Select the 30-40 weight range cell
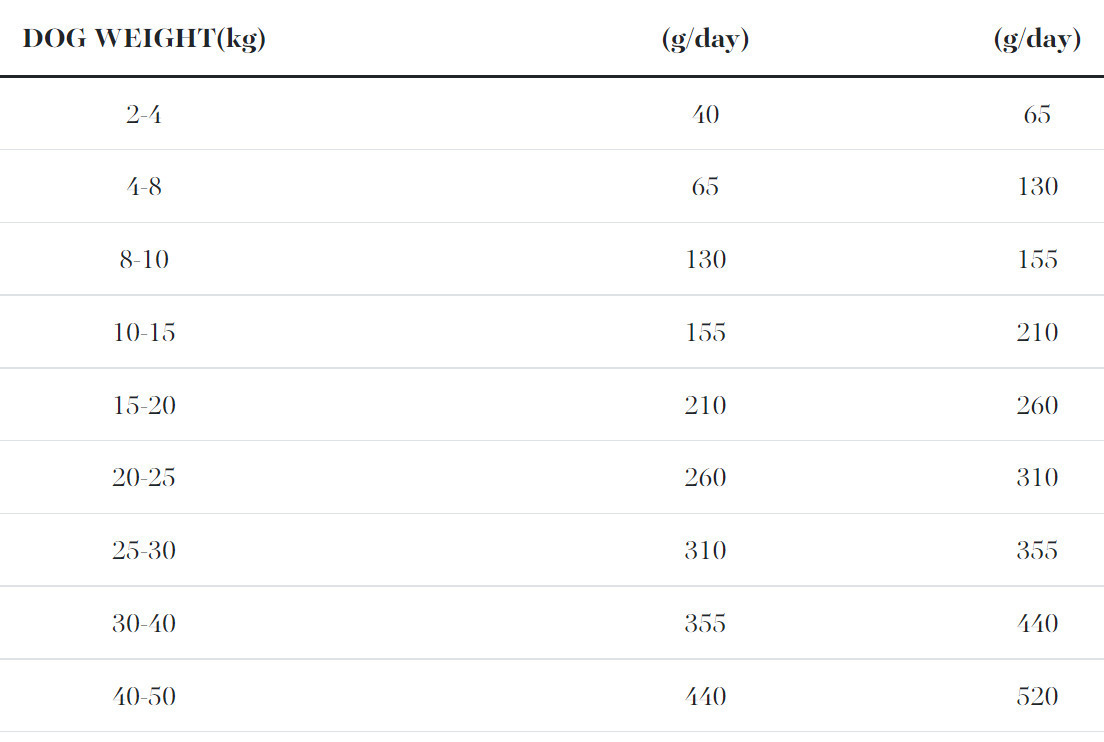 coord(144,624)
